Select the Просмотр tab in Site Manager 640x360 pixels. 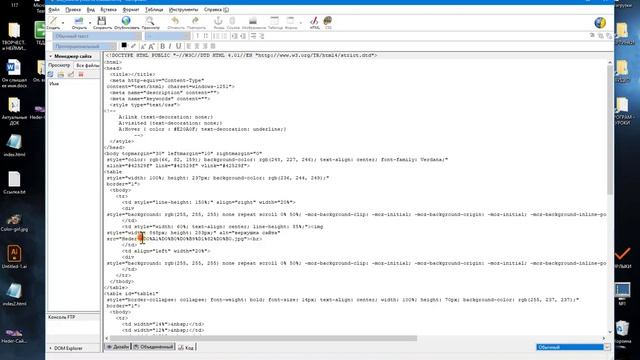click(x=59, y=65)
